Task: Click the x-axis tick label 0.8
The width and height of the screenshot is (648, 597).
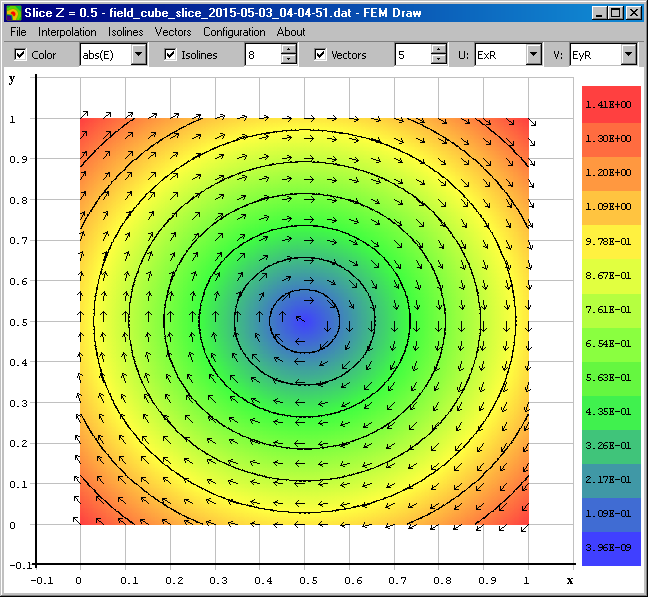Action: coord(442,580)
